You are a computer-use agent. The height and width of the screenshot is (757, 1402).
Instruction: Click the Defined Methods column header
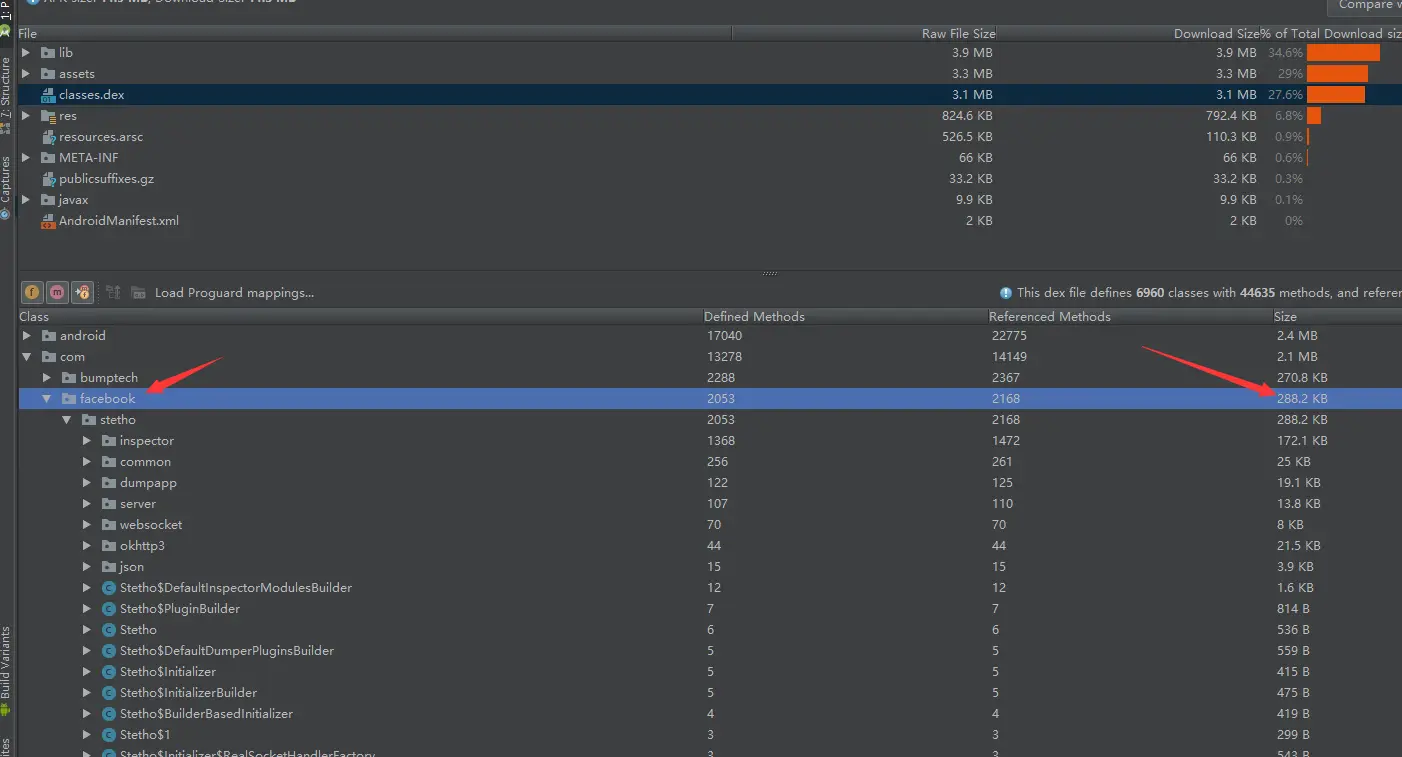click(845, 316)
